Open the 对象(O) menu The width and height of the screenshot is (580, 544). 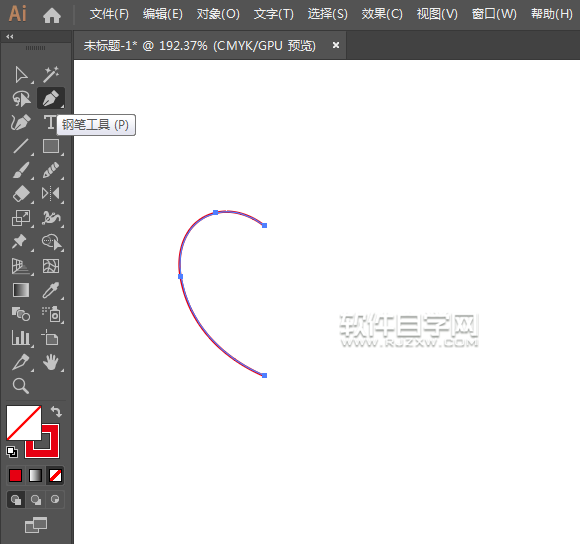pos(218,14)
